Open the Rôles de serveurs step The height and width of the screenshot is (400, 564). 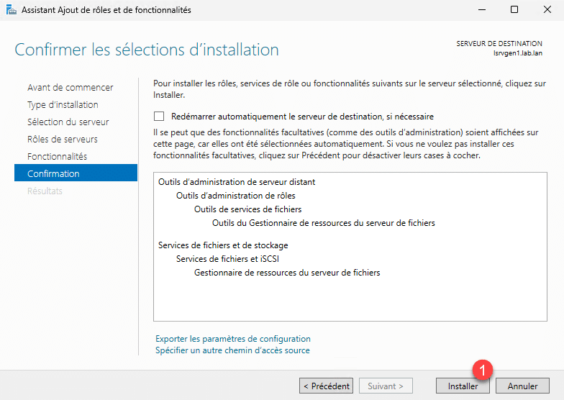(x=62, y=139)
